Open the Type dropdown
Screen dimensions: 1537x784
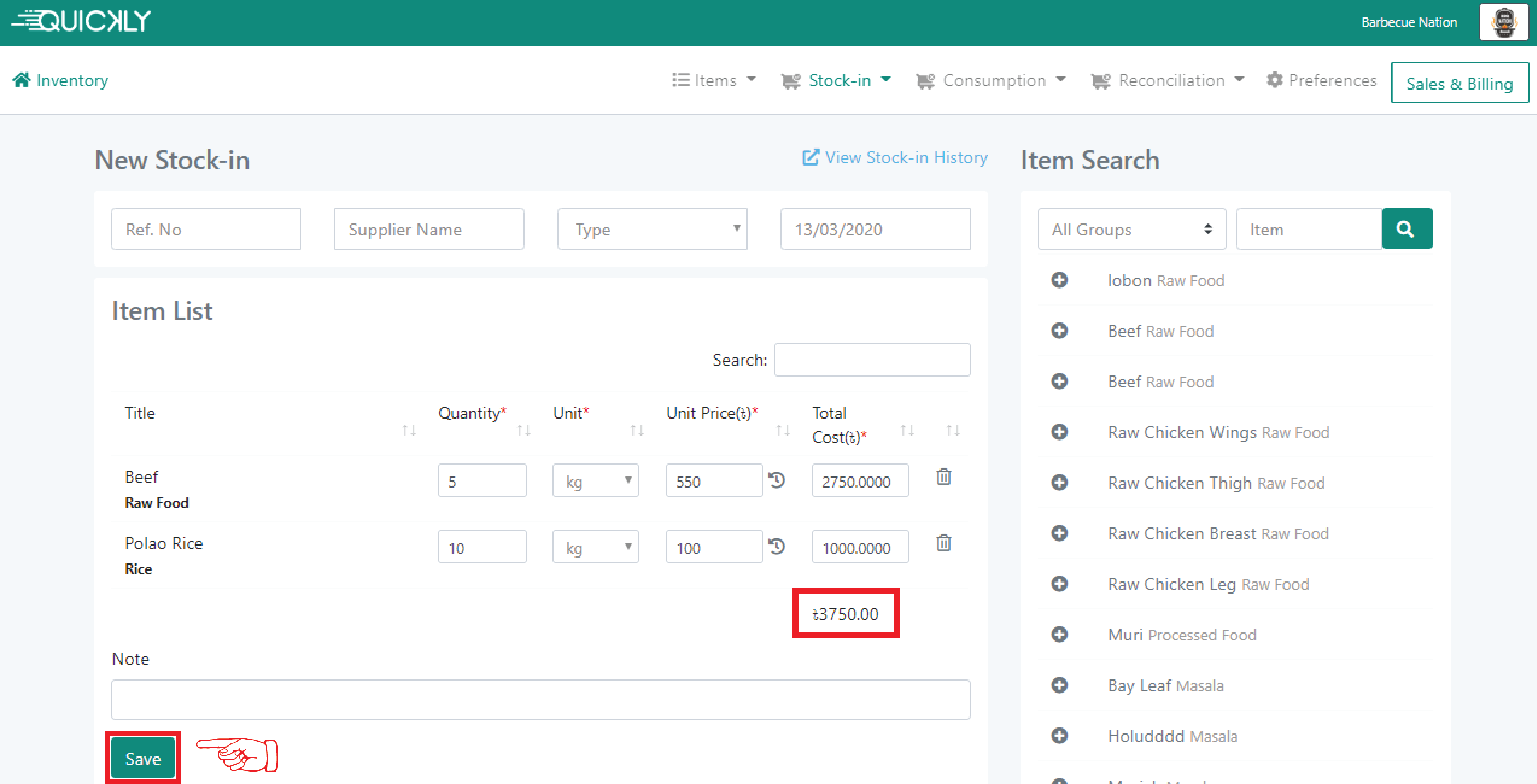(x=652, y=229)
